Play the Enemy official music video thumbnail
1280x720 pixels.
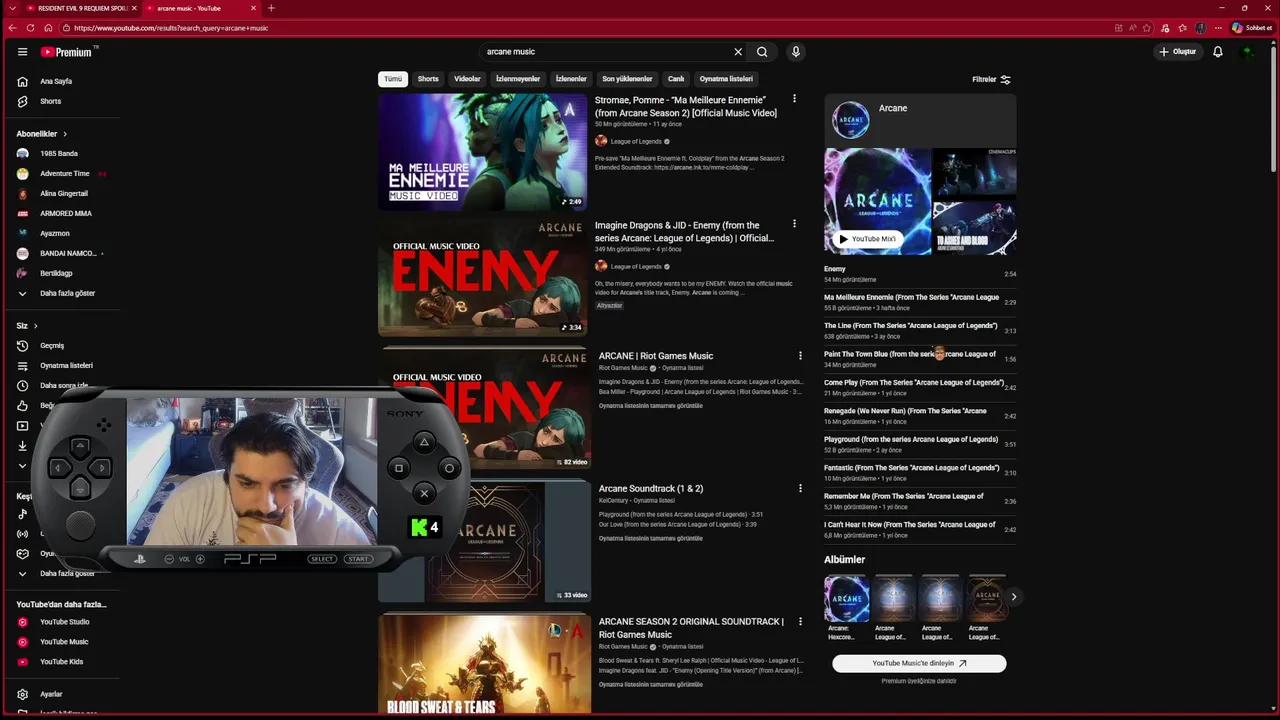[482, 277]
